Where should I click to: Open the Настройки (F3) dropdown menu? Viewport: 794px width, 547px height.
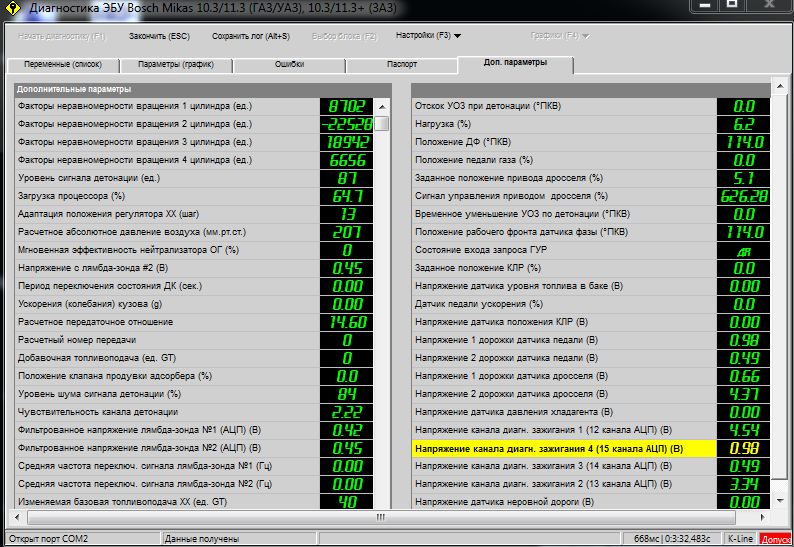click(428, 35)
